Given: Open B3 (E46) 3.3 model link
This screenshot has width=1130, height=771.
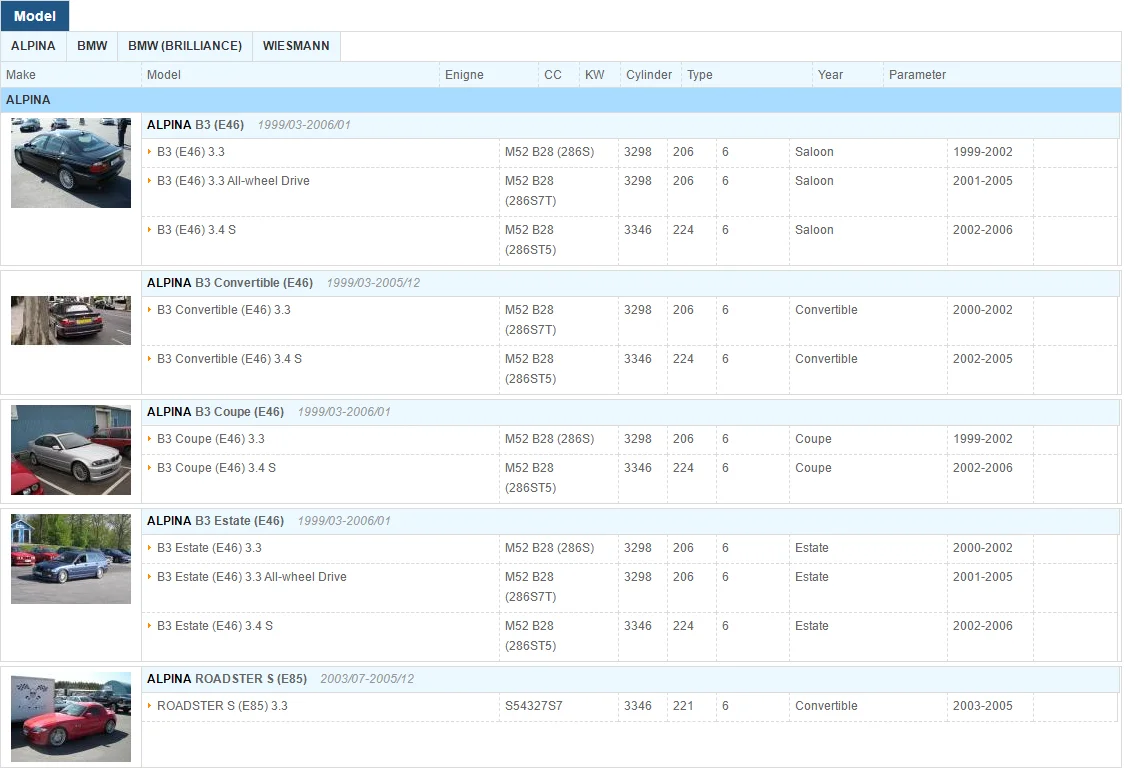Looking at the screenshot, I should [191, 152].
